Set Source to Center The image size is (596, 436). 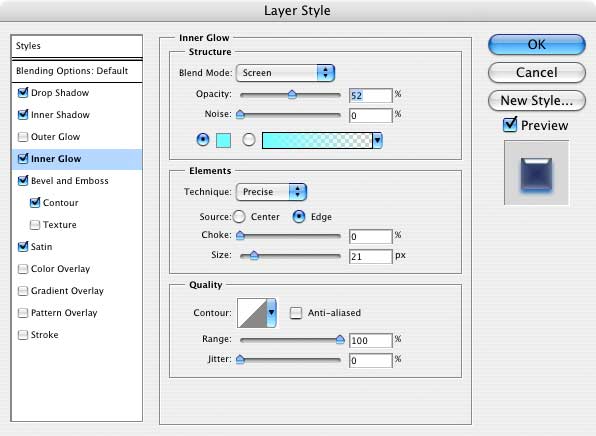tap(239, 217)
